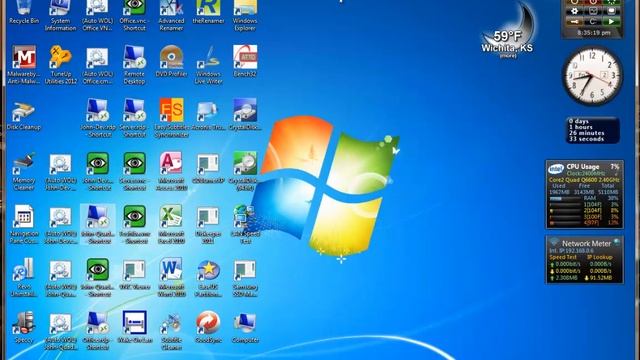Open the System Information shortcut

click(x=60, y=16)
